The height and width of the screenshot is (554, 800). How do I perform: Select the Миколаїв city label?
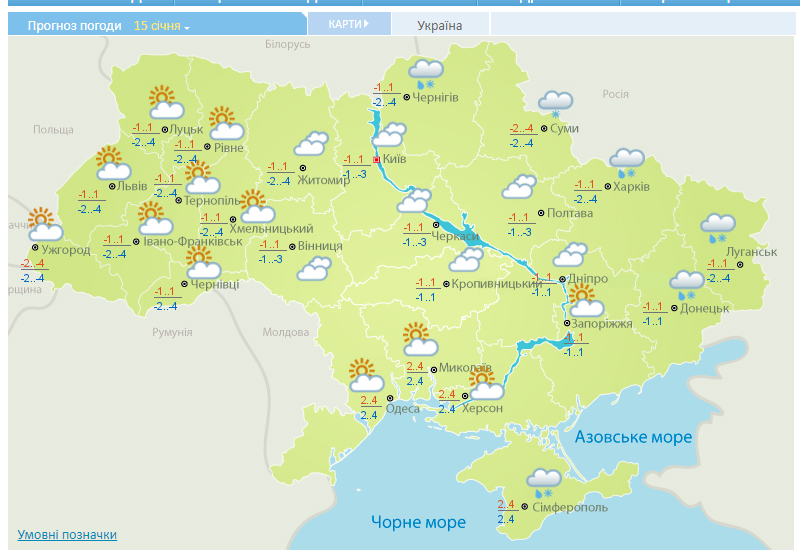point(465,367)
